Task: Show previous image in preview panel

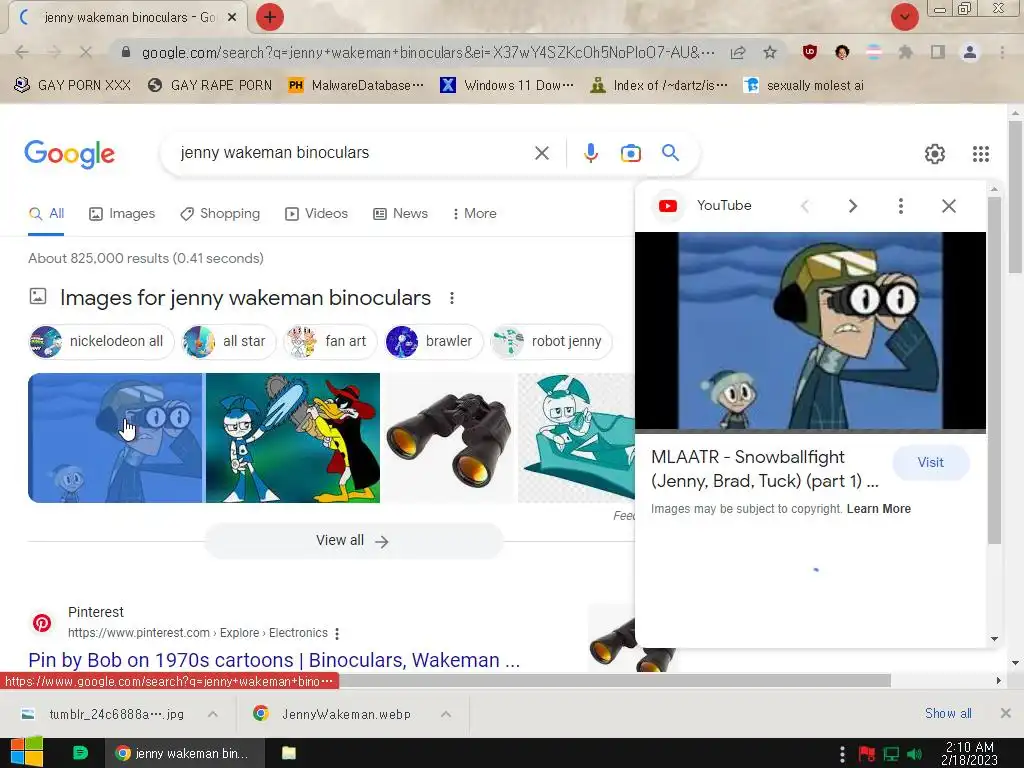Action: [x=805, y=206]
